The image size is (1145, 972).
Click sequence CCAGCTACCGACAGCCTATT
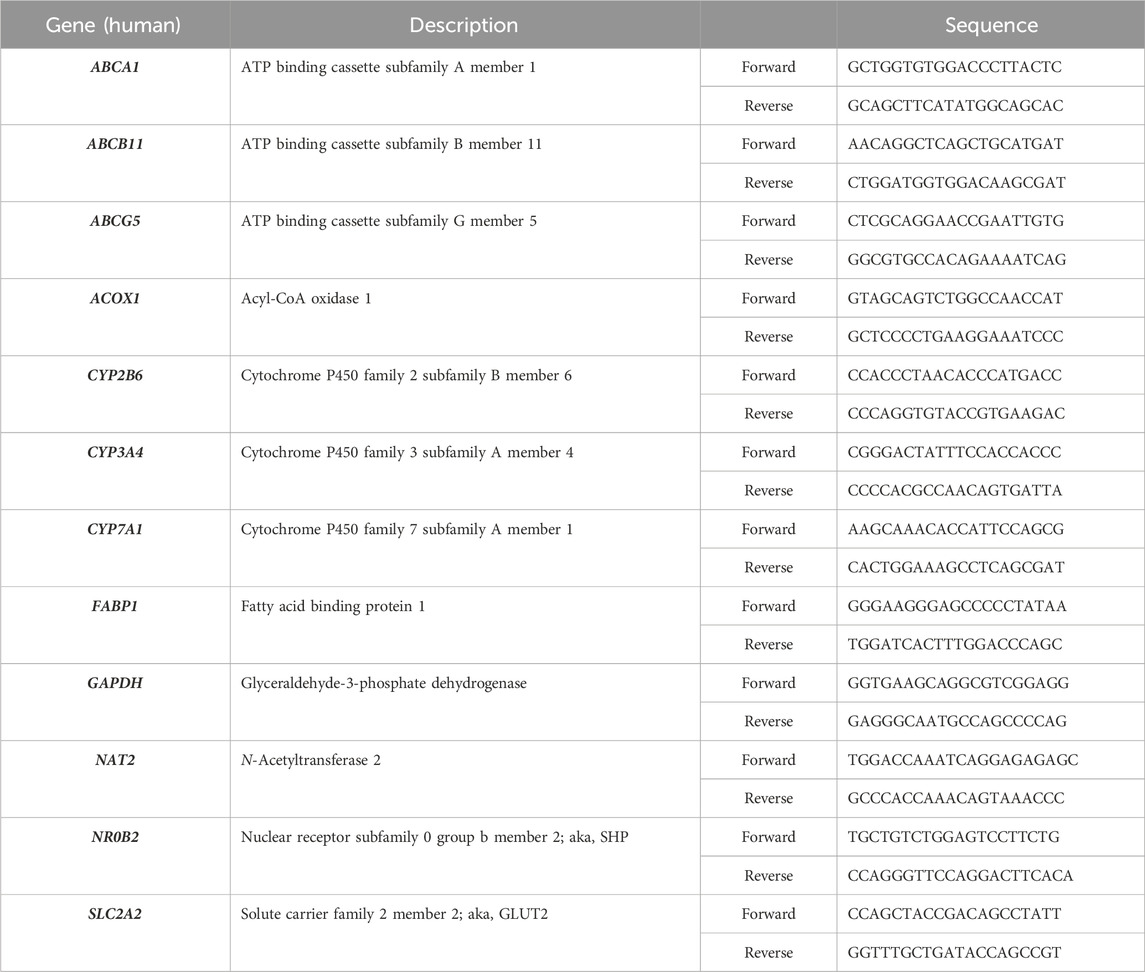[954, 914]
